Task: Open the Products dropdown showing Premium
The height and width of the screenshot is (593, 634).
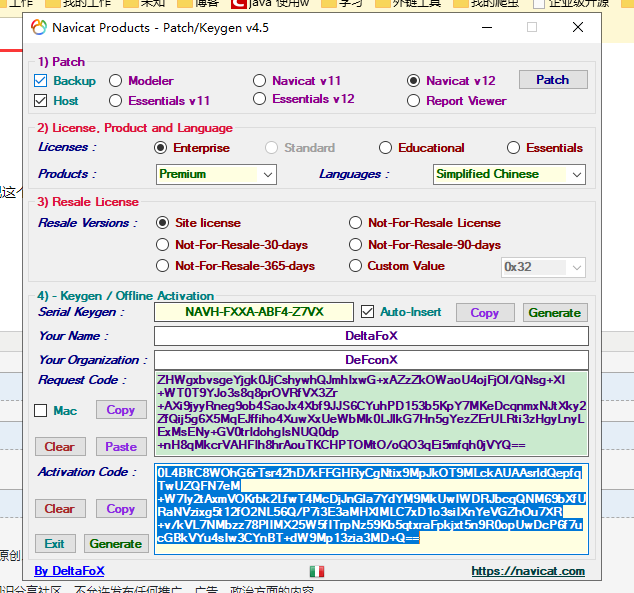Action: tap(216, 174)
